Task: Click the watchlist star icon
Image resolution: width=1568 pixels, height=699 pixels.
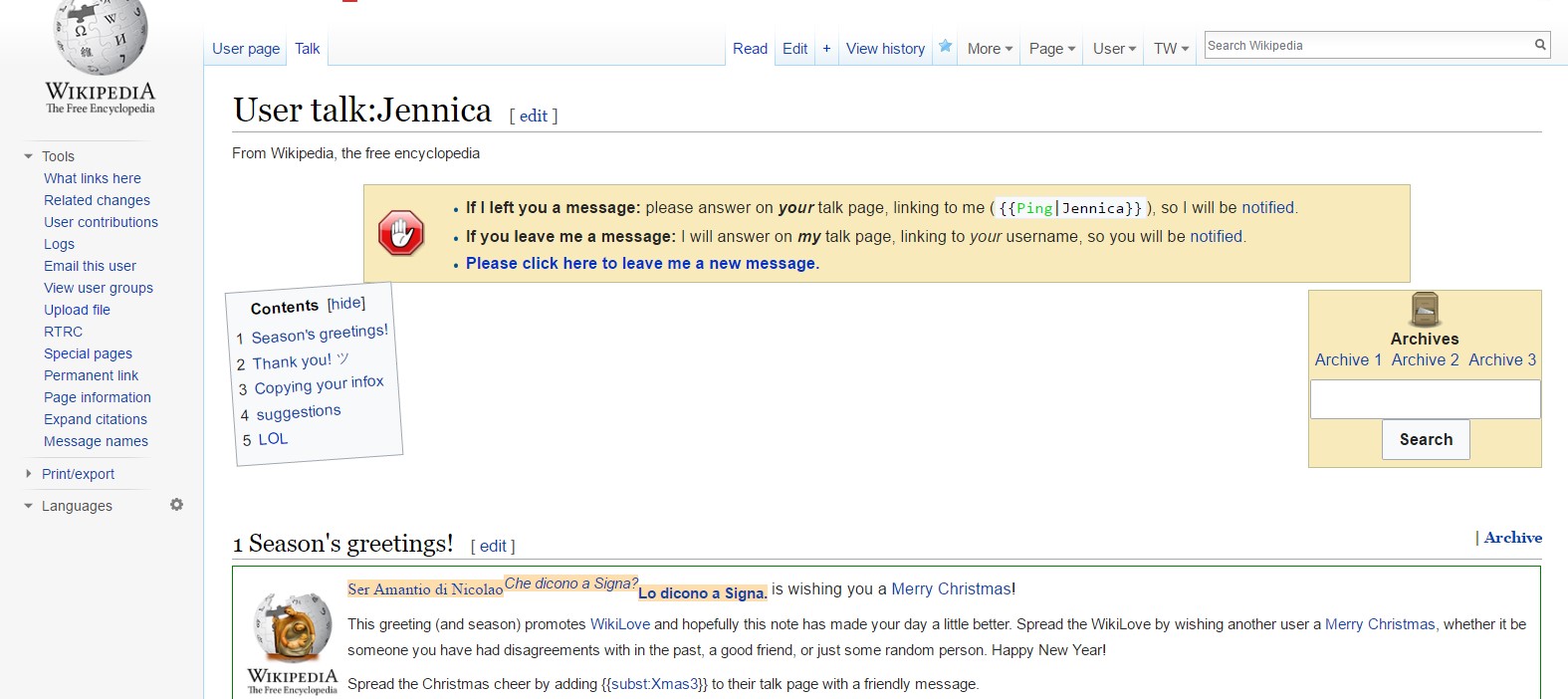Action: click(946, 46)
